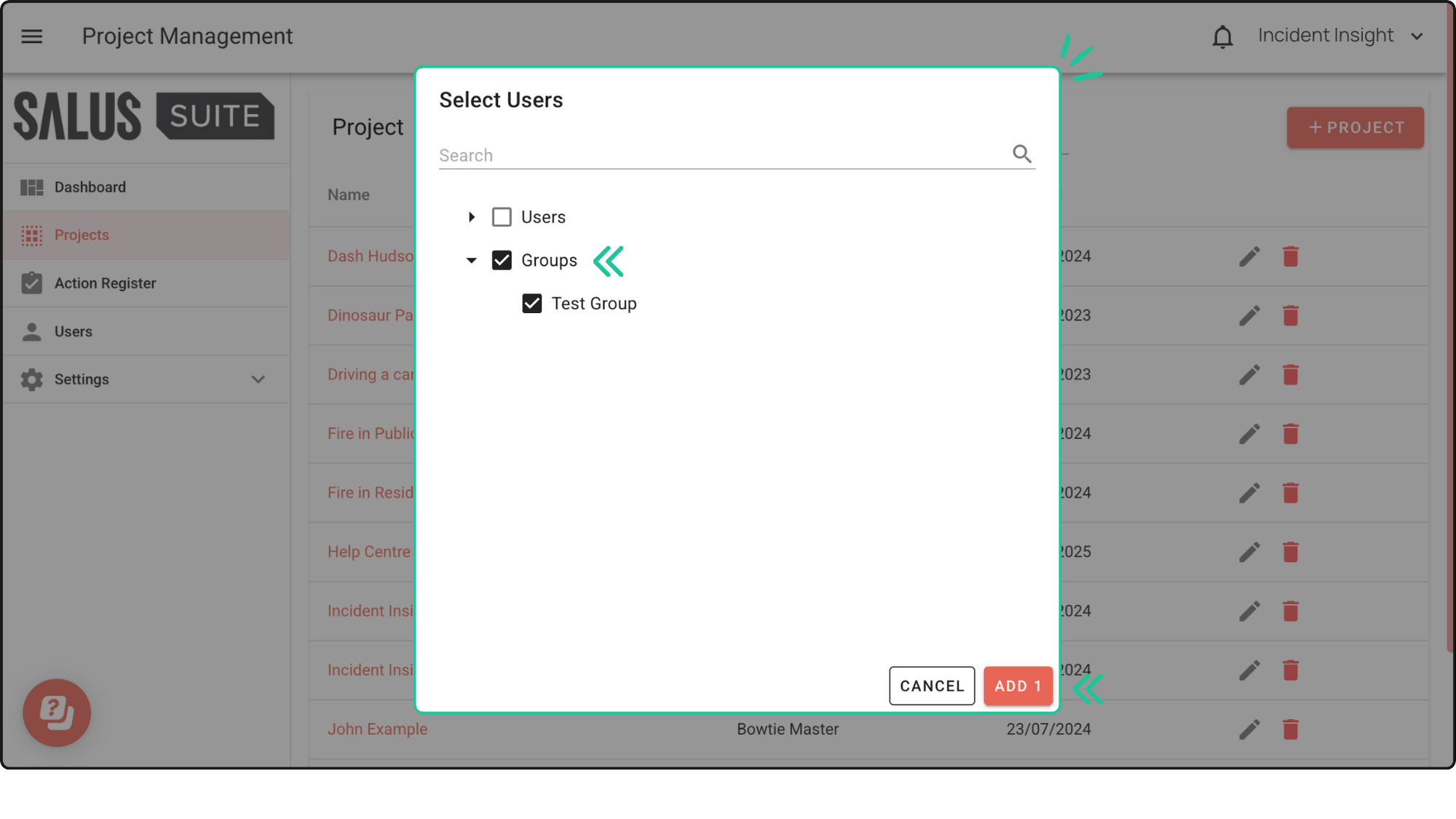1456x819 pixels.
Task: Delete the John Example project
Action: point(1290,729)
